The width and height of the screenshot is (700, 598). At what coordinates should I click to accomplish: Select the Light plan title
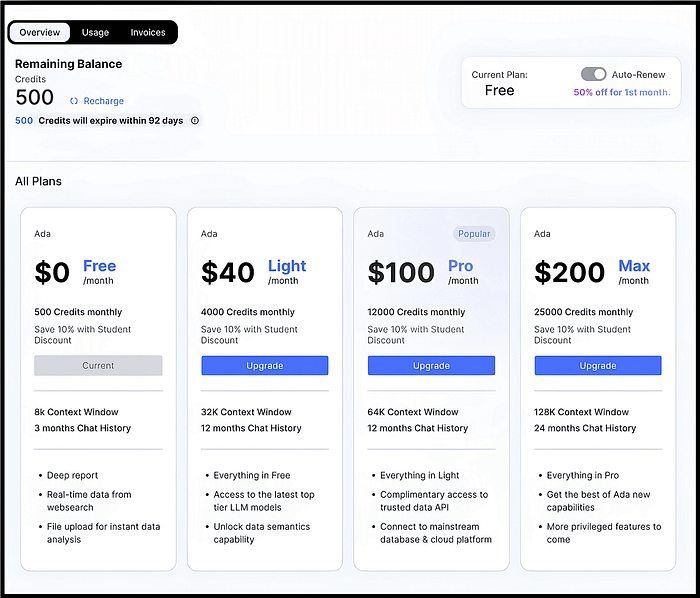(287, 266)
